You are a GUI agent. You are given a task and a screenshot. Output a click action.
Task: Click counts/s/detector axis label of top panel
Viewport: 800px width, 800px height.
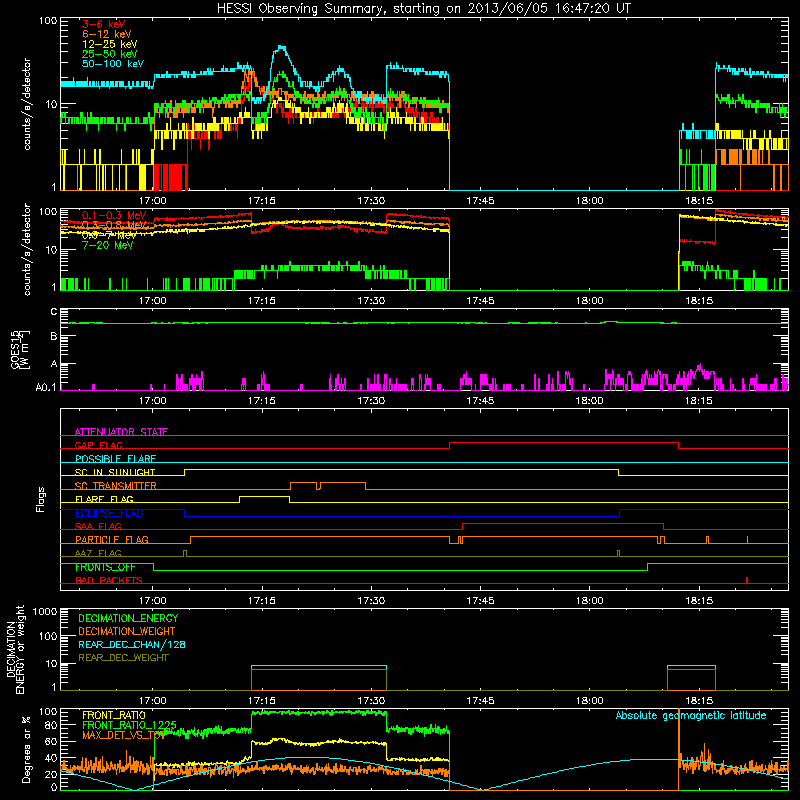(x=27, y=105)
